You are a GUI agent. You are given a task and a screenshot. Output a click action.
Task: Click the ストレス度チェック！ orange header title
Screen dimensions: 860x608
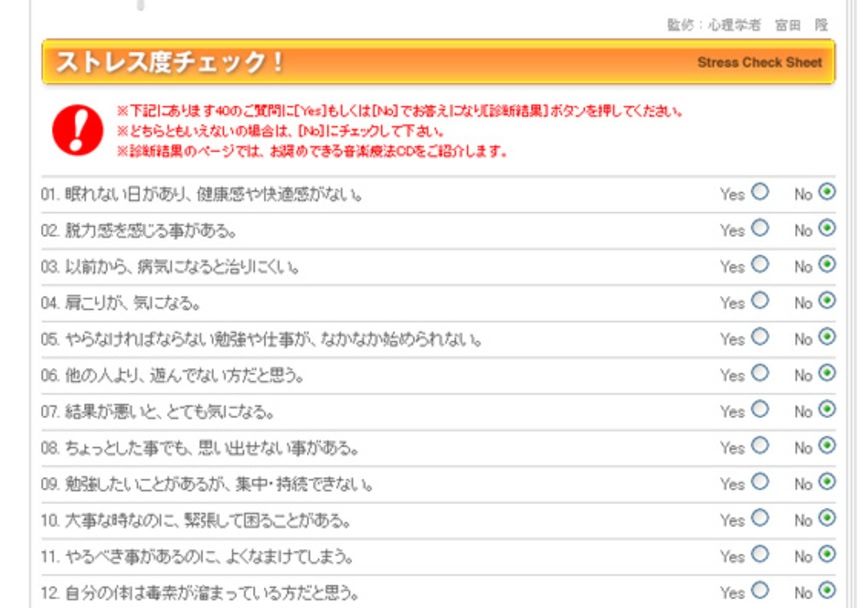[x=170, y=62]
